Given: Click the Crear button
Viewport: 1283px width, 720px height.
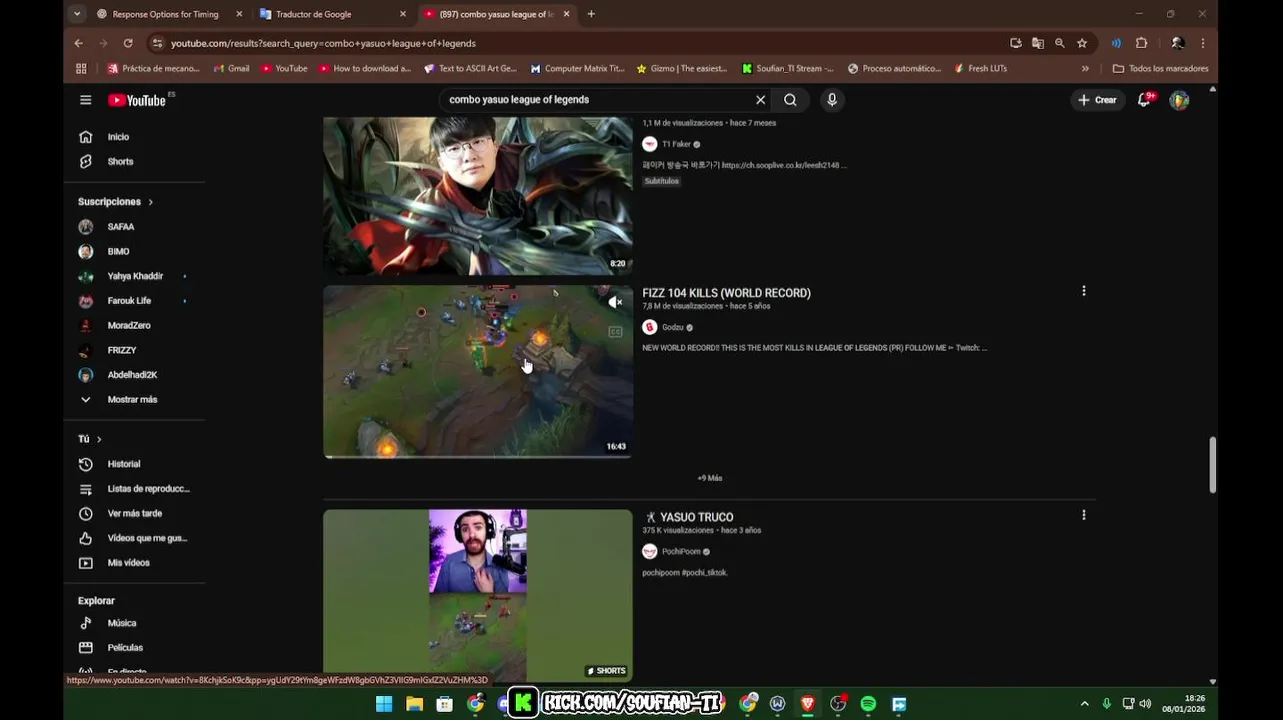Looking at the screenshot, I should (x=1097, y=100).
